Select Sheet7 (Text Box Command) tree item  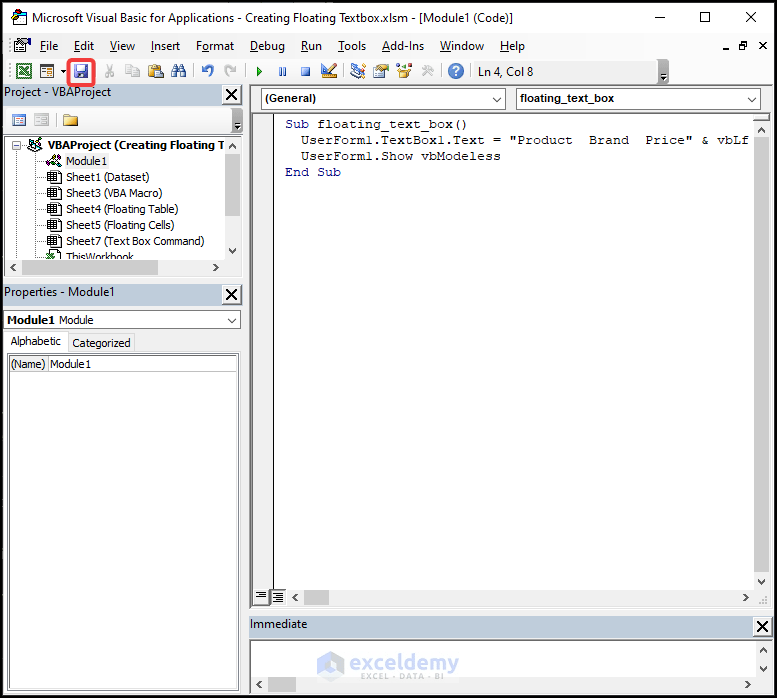coord(134,241)
